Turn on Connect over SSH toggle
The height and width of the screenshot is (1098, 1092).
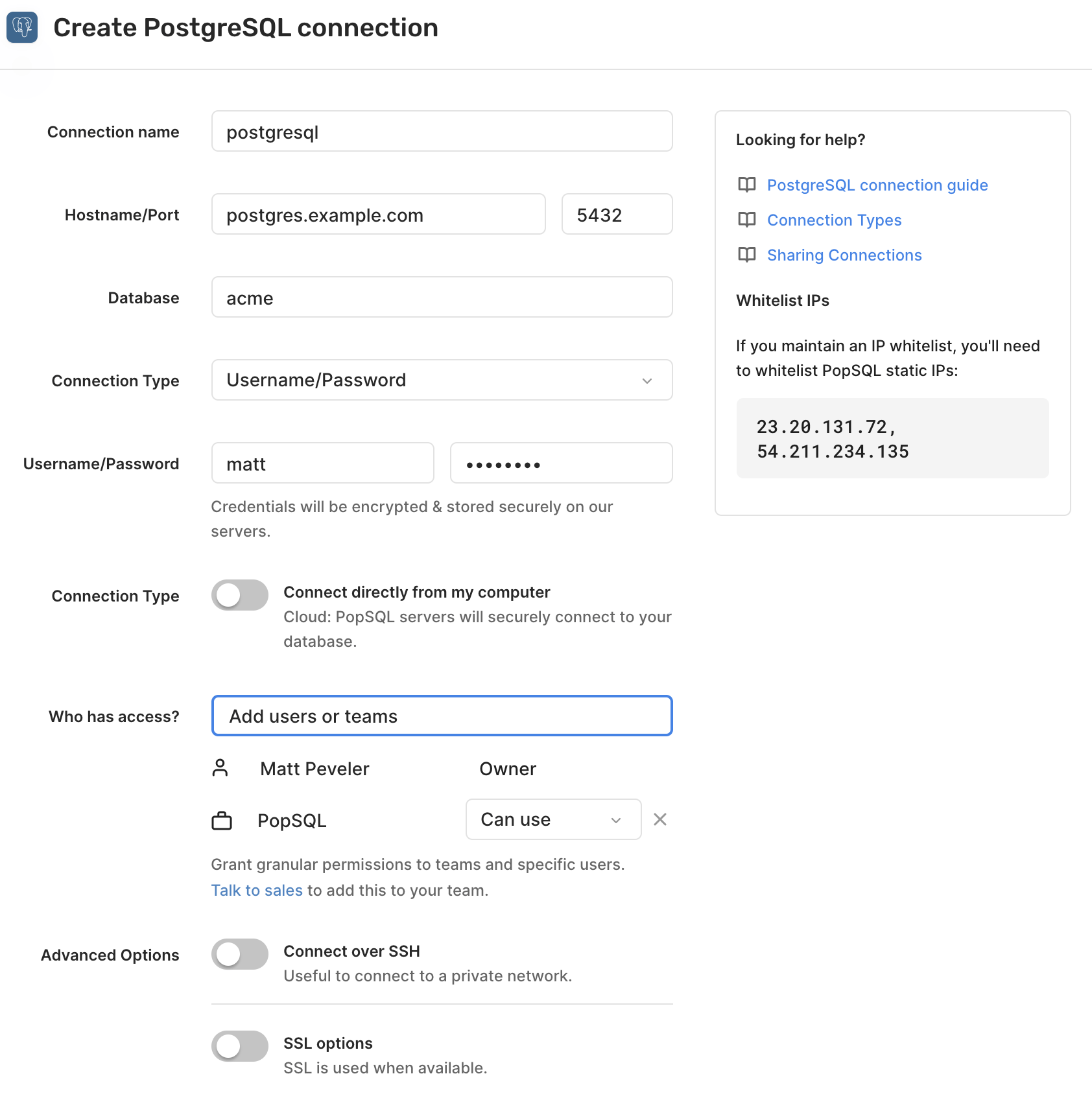pos(240,954)
